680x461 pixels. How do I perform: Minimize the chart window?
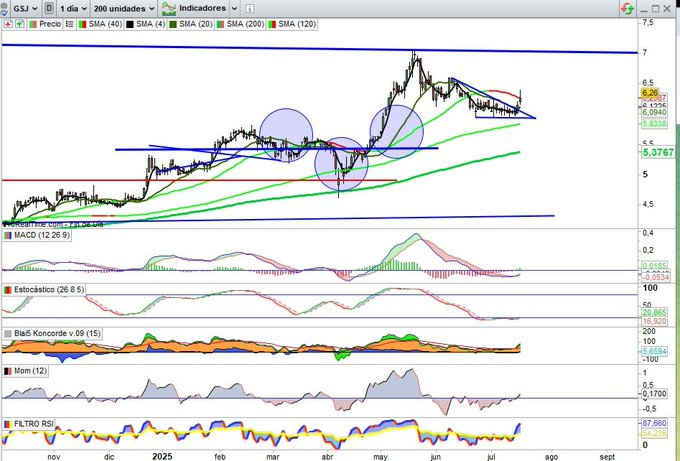click(x=644, y=9)
